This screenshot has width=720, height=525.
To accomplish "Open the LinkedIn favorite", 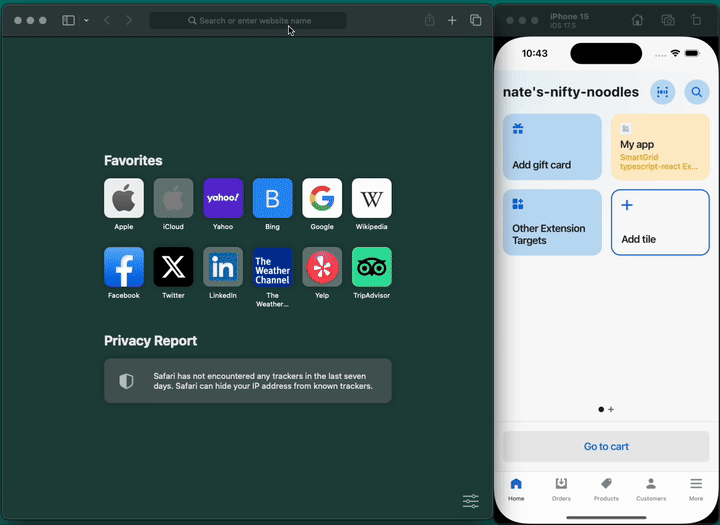I will click(223, 267).
